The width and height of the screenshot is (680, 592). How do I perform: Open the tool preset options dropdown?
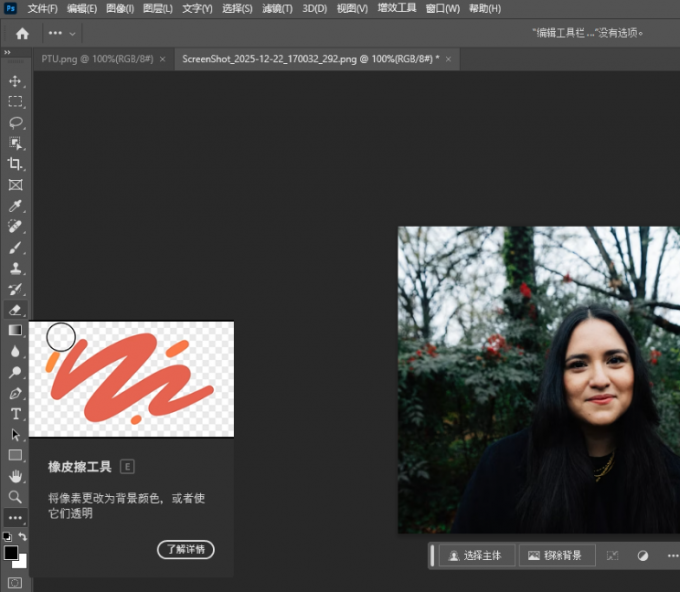click(x=62, y=33)
